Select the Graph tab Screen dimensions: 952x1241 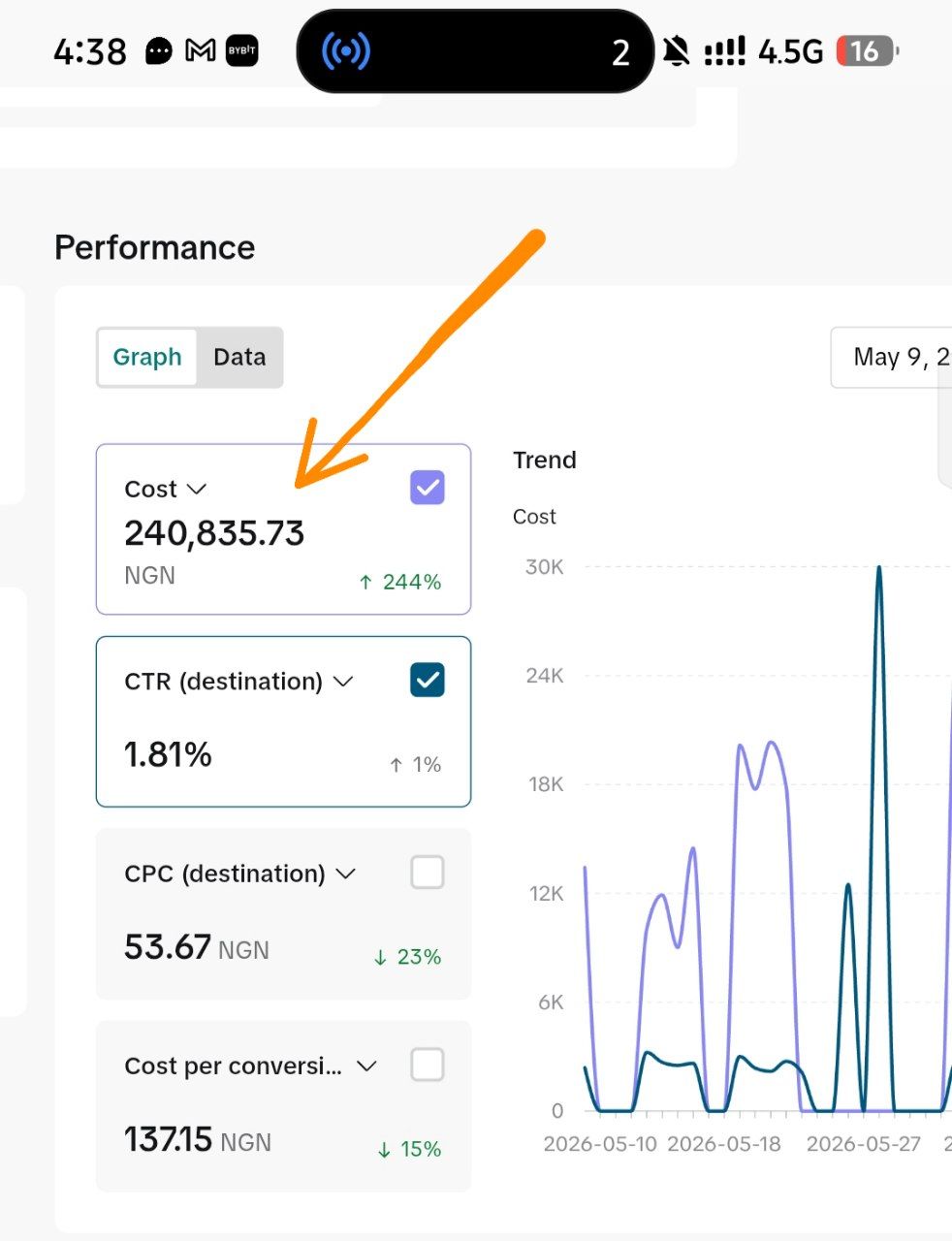[147, 357]
